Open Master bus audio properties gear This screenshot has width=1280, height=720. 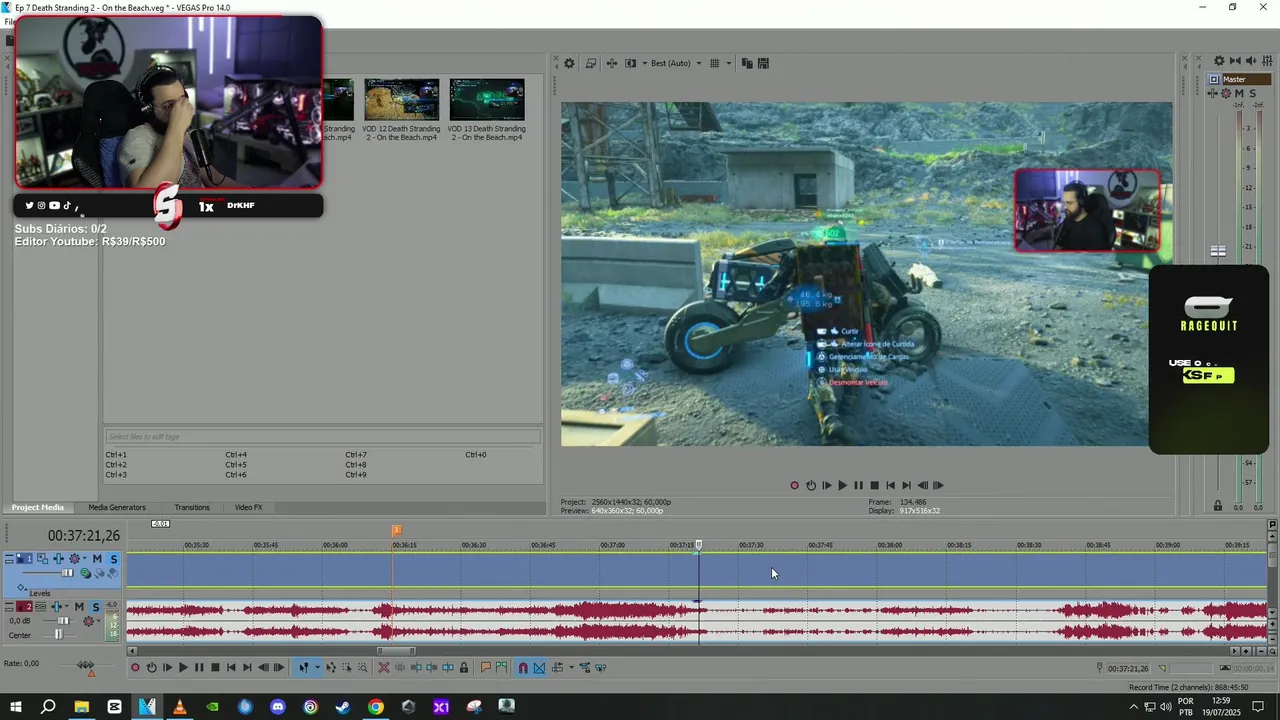point(1219,61)
